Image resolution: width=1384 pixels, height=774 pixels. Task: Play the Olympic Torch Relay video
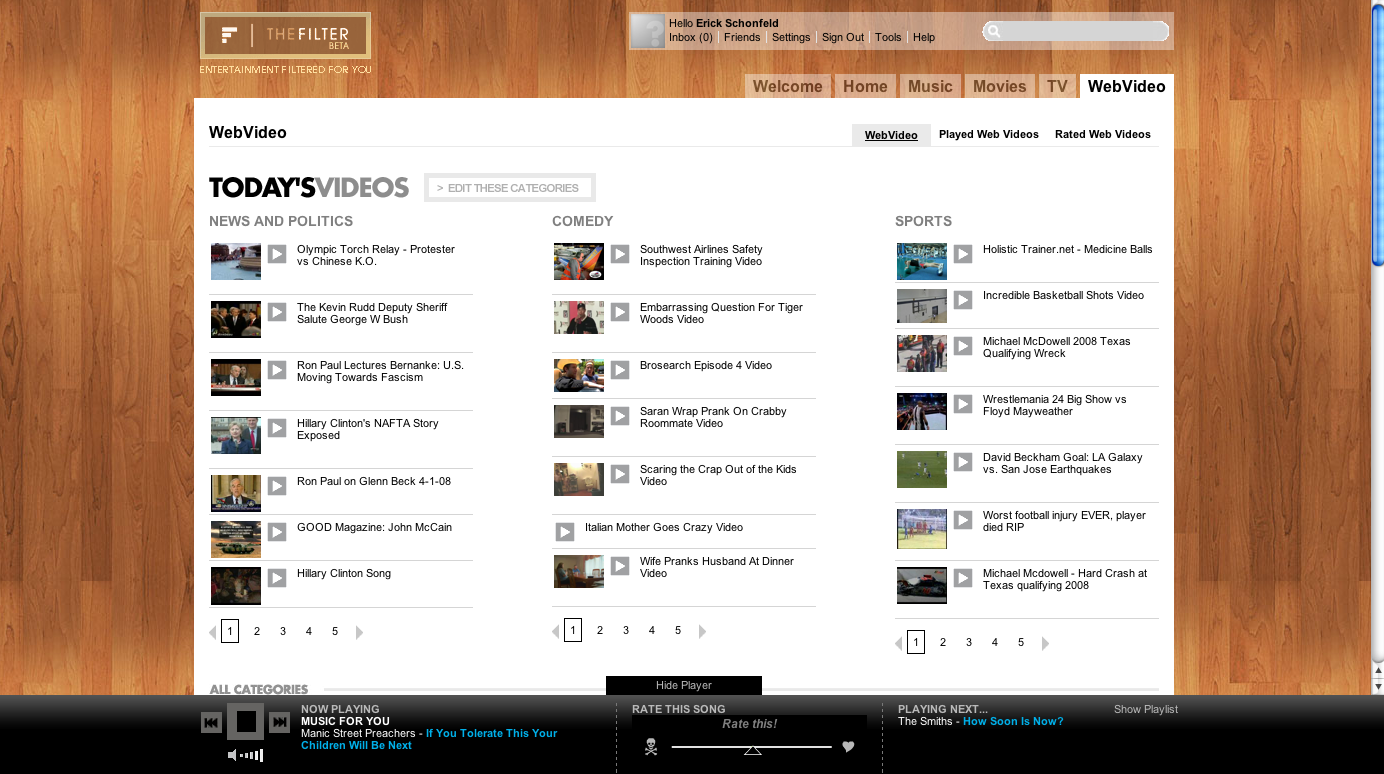[x=277, y=254]
